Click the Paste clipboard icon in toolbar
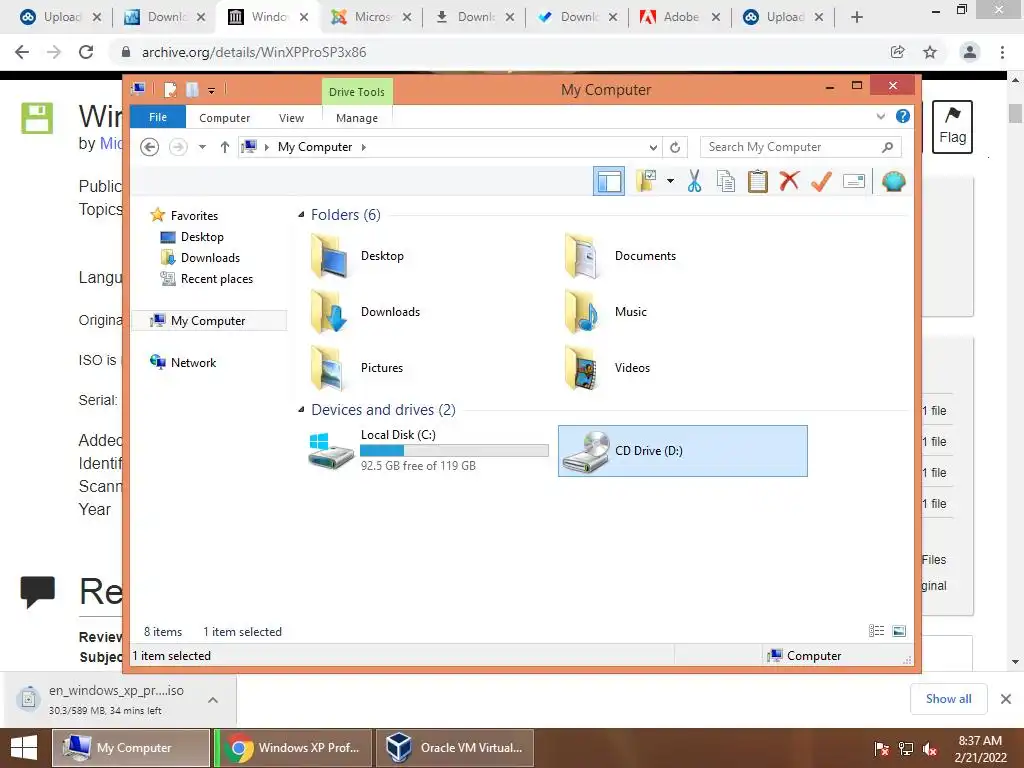1024x768 pixels. (758, 181)
